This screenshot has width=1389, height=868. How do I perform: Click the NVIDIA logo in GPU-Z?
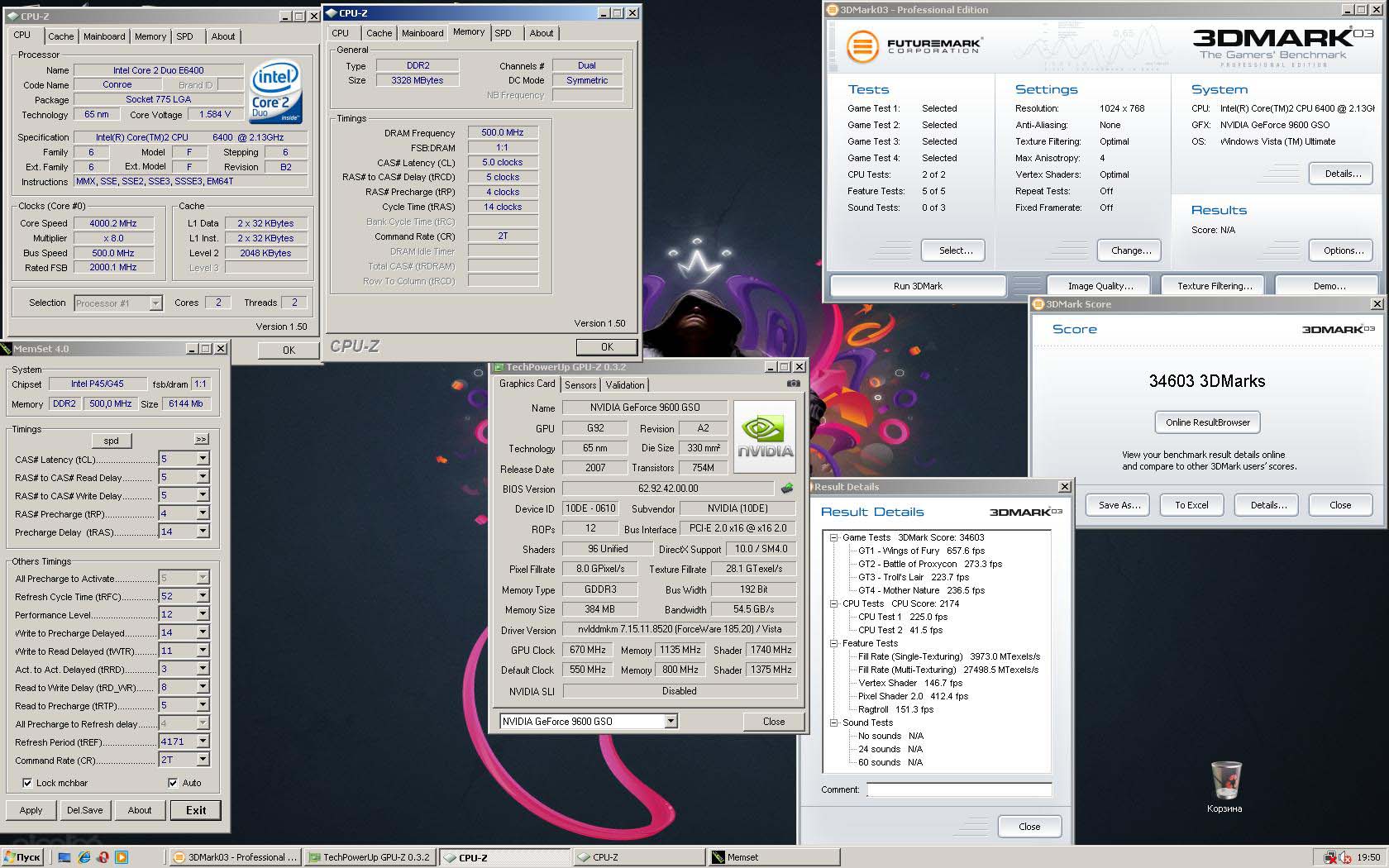pyautogui.click(x=765, y=436)
